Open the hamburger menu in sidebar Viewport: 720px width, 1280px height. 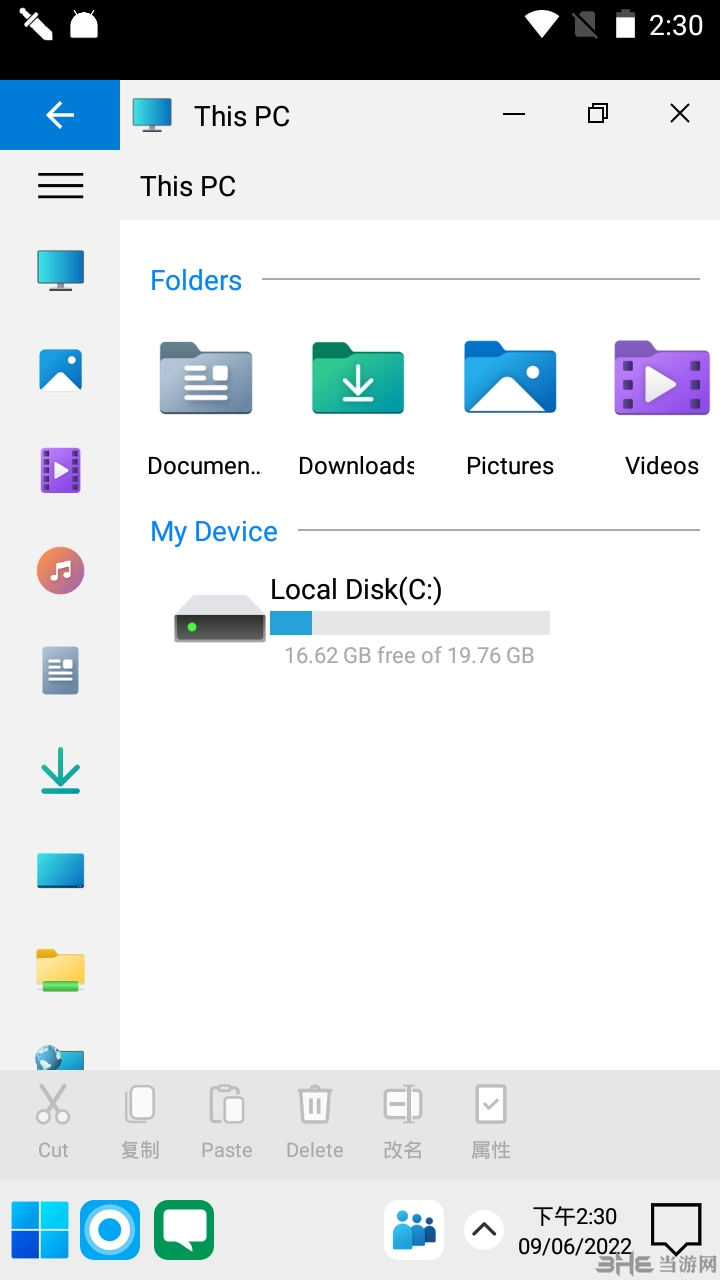point(60,186)
